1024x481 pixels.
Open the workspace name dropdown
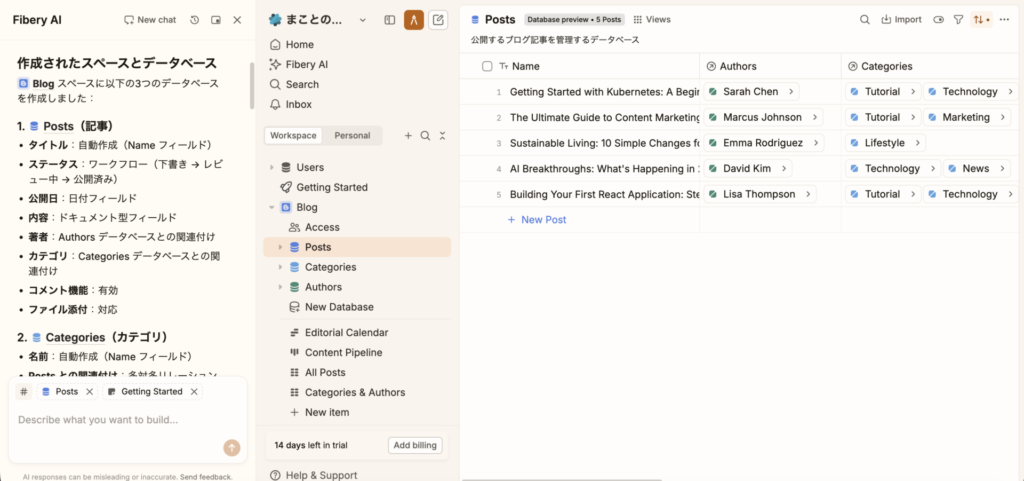coord(363,20)
